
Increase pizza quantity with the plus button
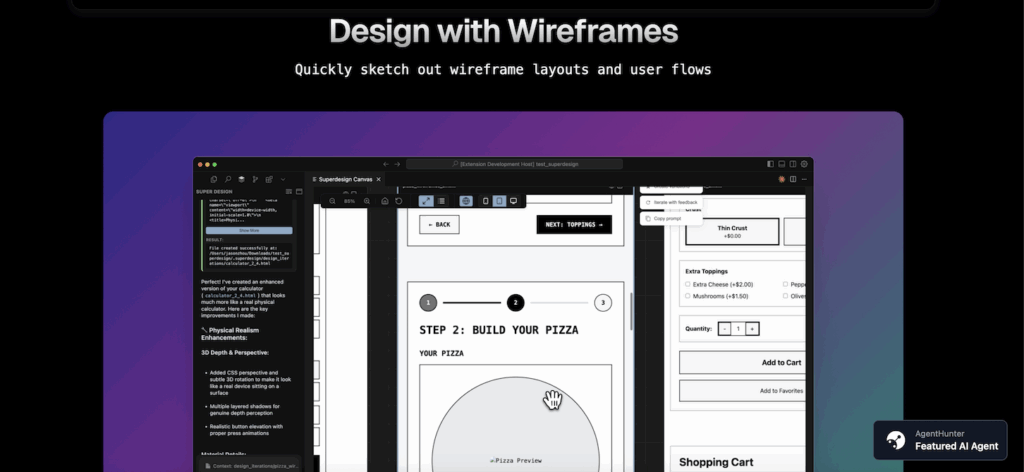point(753,328)
